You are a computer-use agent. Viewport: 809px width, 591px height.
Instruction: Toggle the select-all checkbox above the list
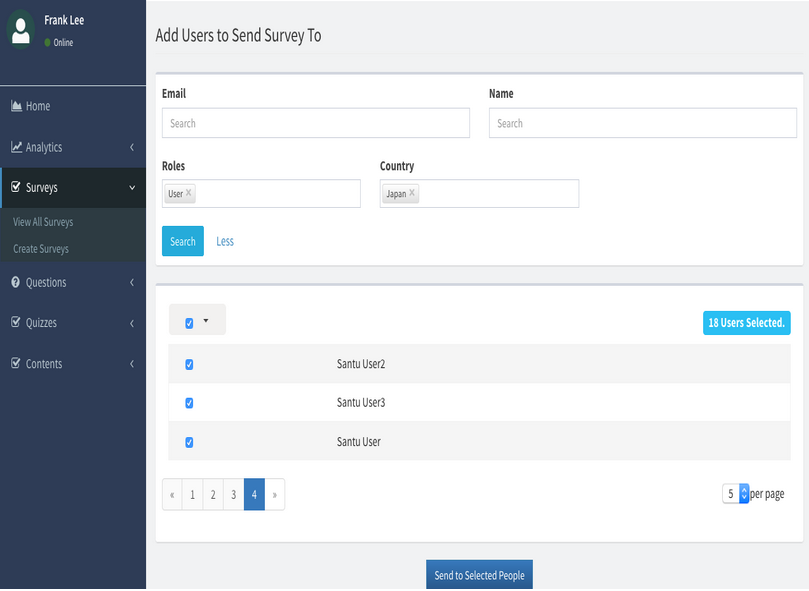[189, 323]
